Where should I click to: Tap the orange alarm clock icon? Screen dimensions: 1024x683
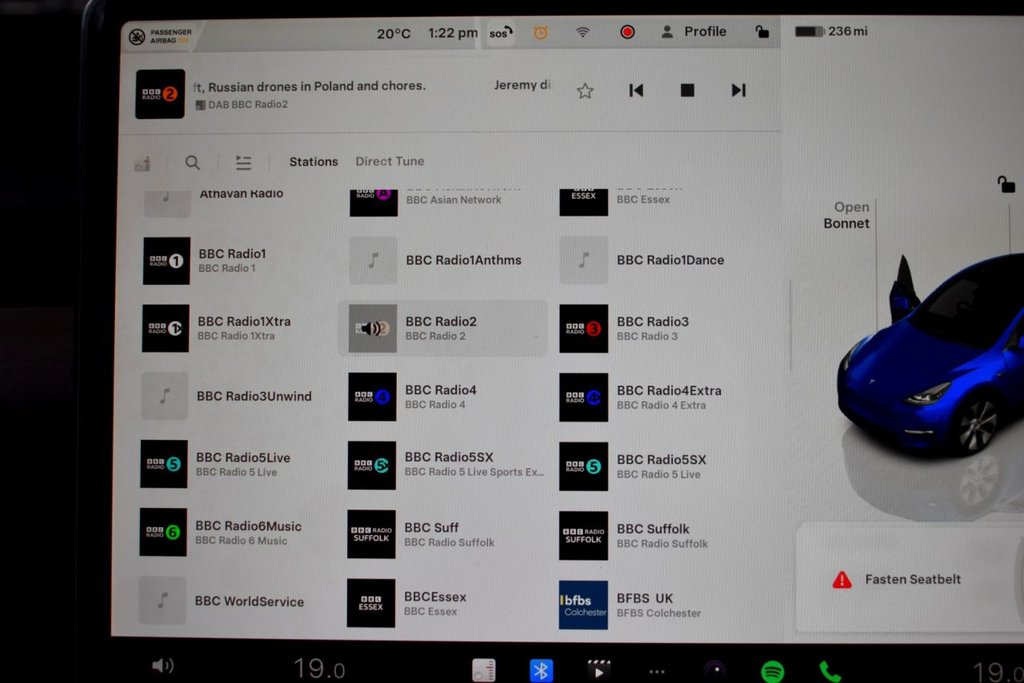tap(541, 32)
